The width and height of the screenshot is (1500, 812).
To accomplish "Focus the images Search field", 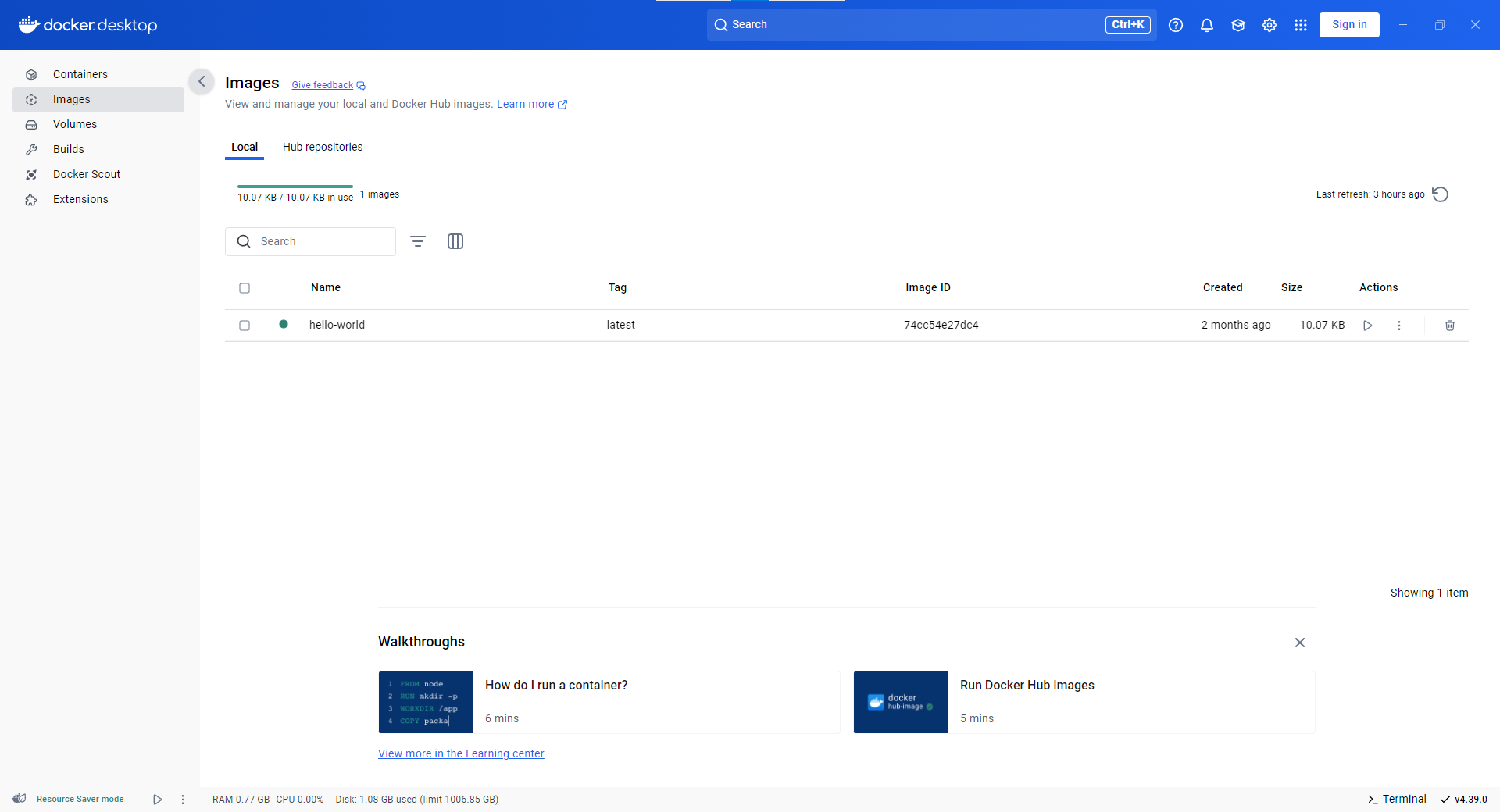I will click(x=310, y=241).
